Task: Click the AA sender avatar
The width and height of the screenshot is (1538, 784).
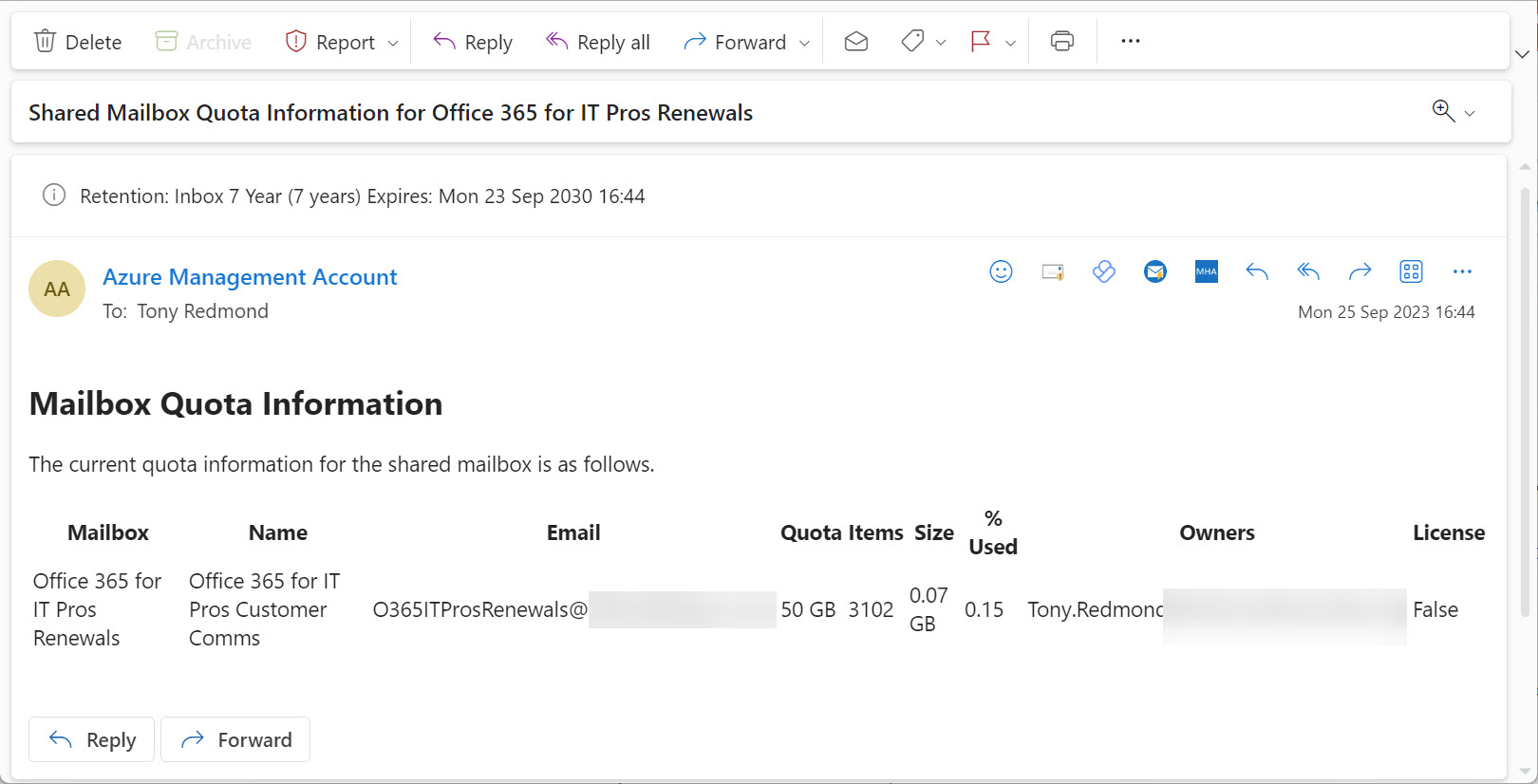Action: click(57, 289)
